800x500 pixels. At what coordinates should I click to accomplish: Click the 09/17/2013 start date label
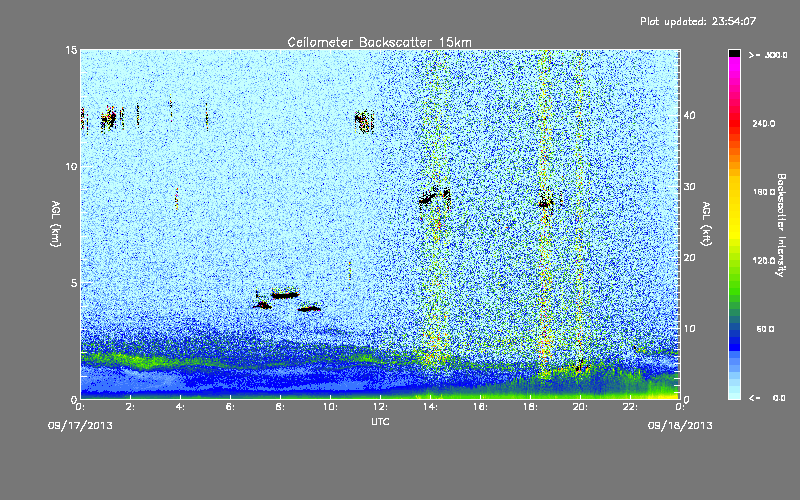click(80, 426)
